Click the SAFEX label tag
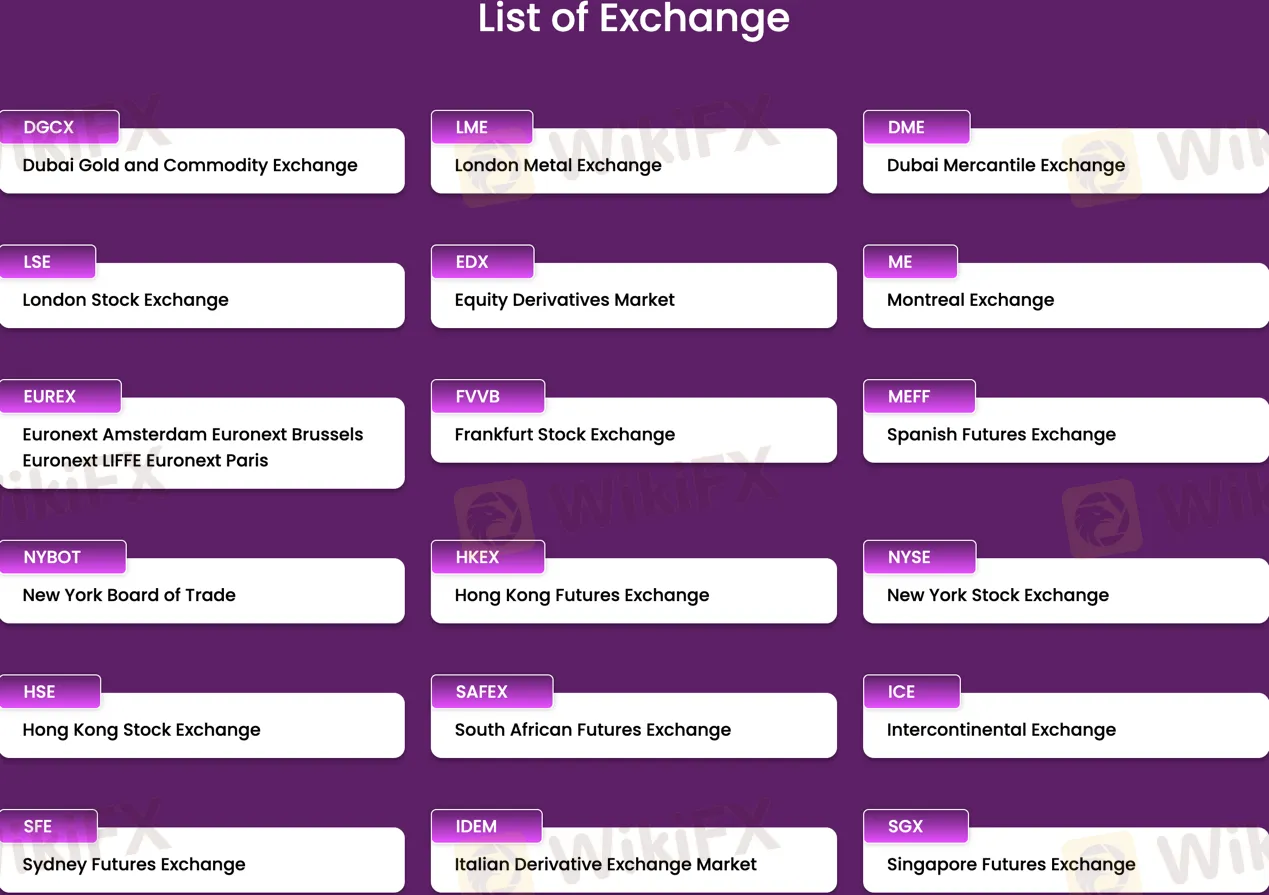This screenshot has width=1269, height=895. coord(491,692)
